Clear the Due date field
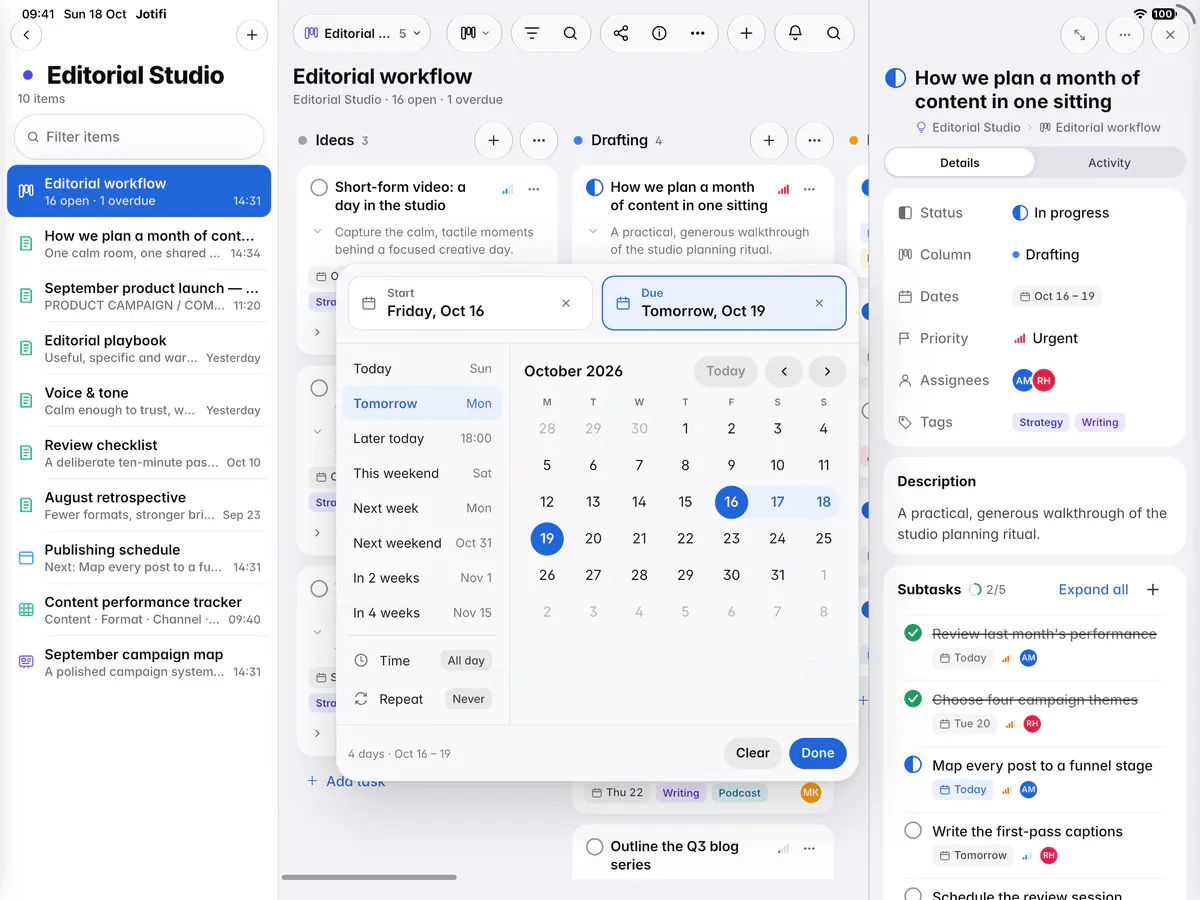The image size is (1200, 900). pos(820,303)
